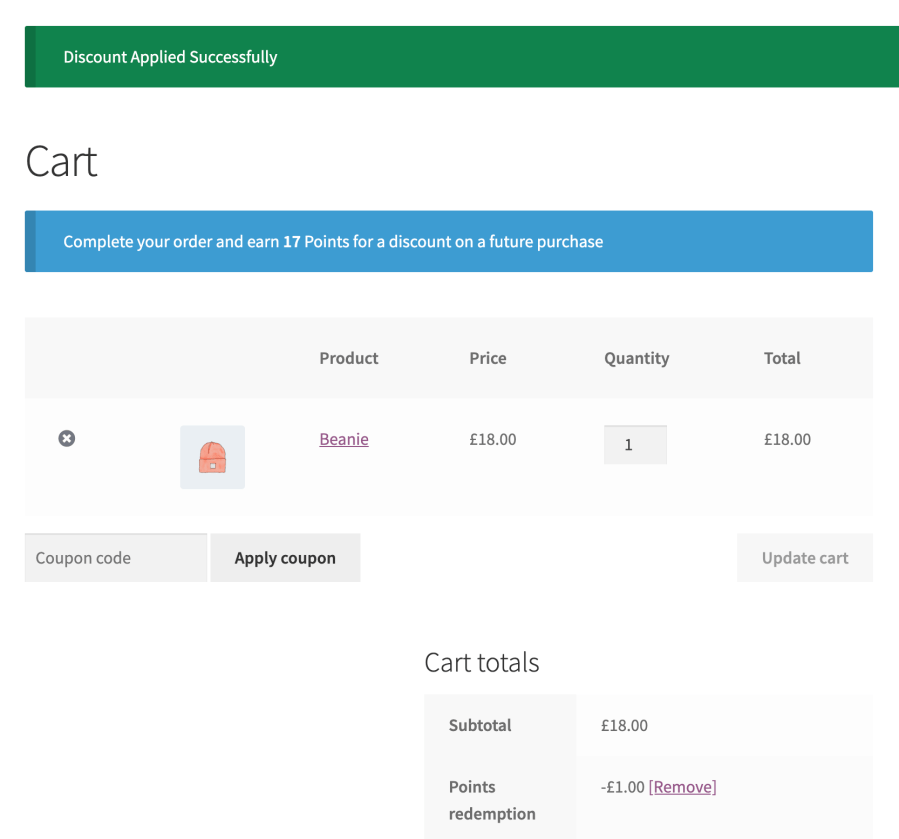Click the Update cart button
The width and height of the screenshot is (899, 839).
point(804,557)
